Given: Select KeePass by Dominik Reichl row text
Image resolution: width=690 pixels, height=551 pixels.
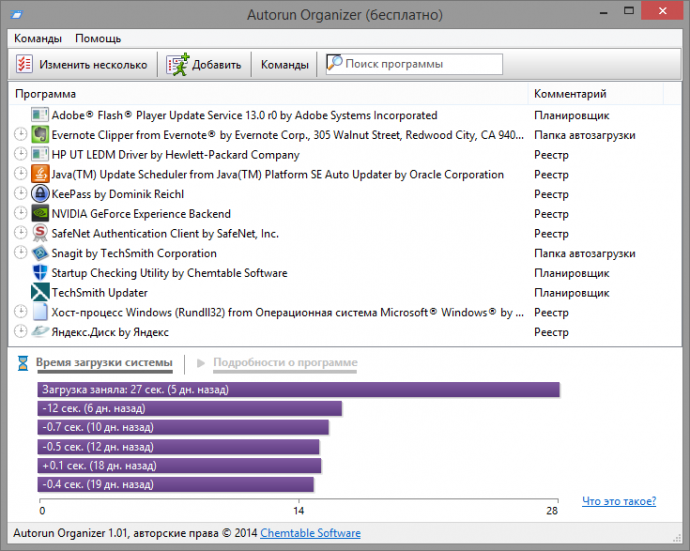Looking at the screenshot, I should [x=117, y=194].
